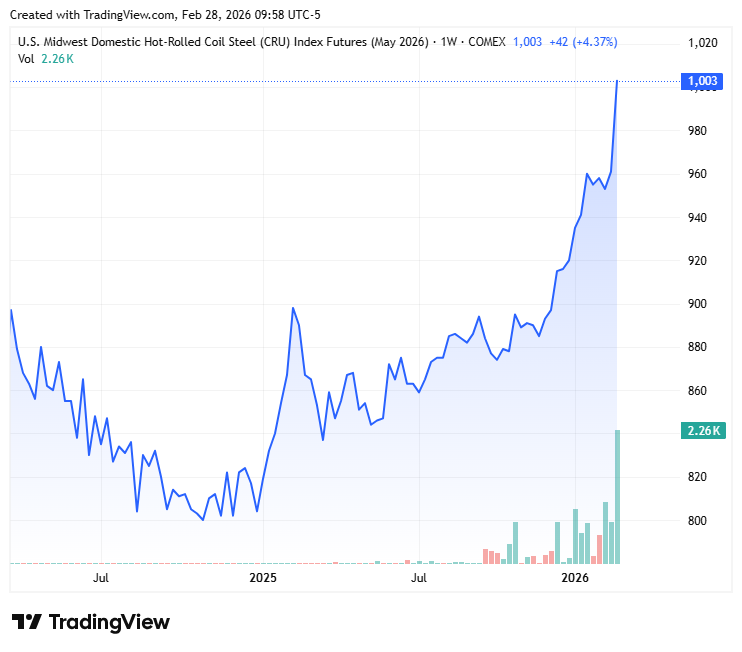This screenshot has height=652, width=742.
Task: Click the 960 price axis label
Action: (697, 174)
